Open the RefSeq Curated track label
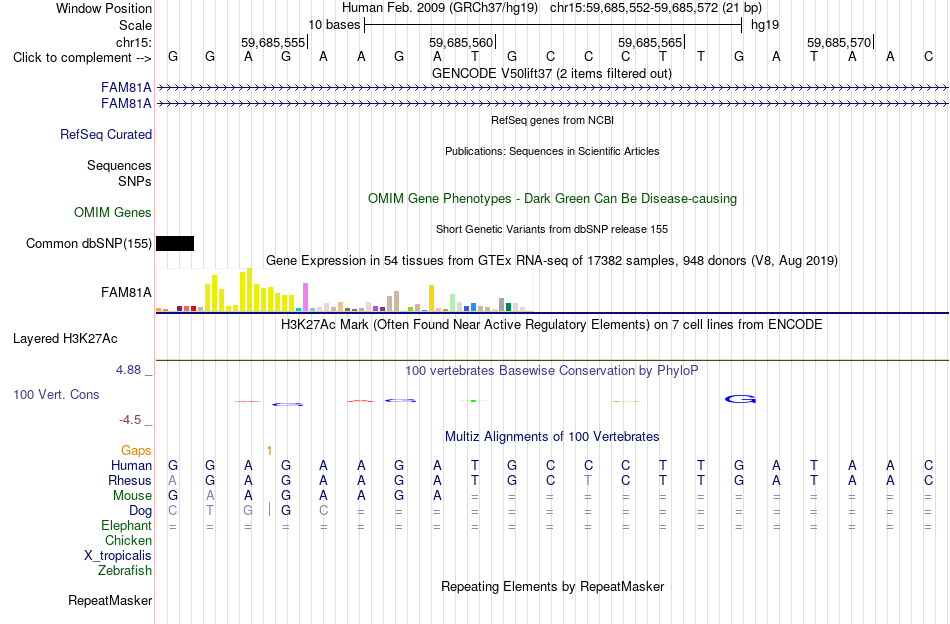Screen dimensions: 950x624 pyautogui.click(x=106, y=134)
